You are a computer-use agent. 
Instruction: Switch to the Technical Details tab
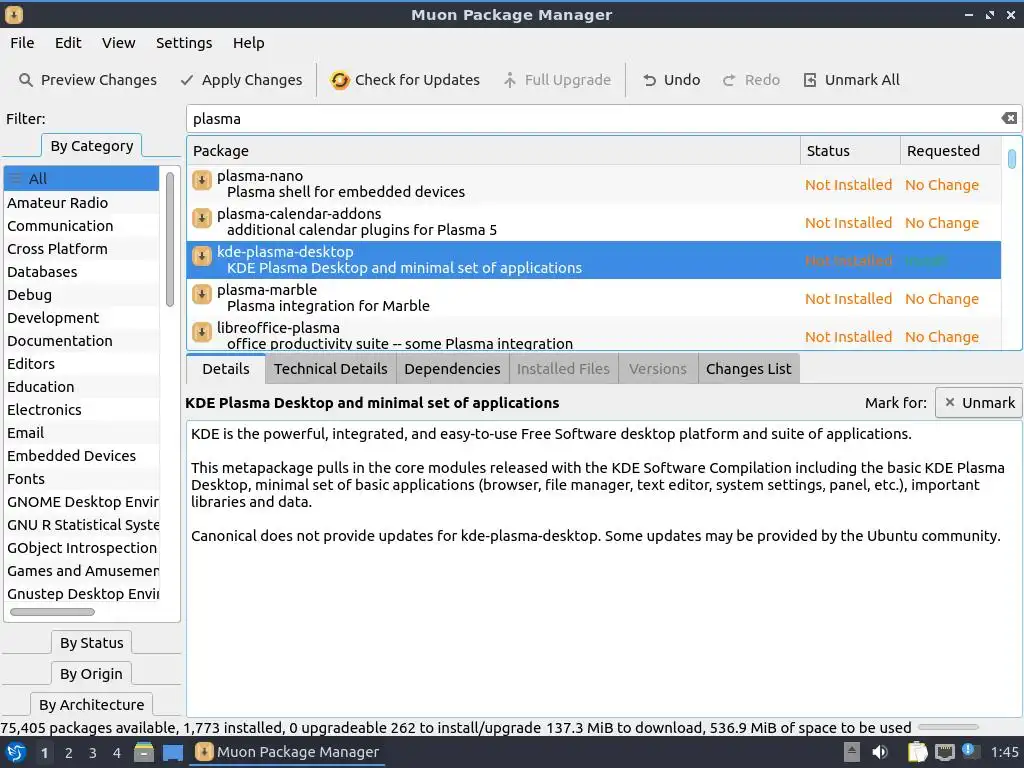330,369
